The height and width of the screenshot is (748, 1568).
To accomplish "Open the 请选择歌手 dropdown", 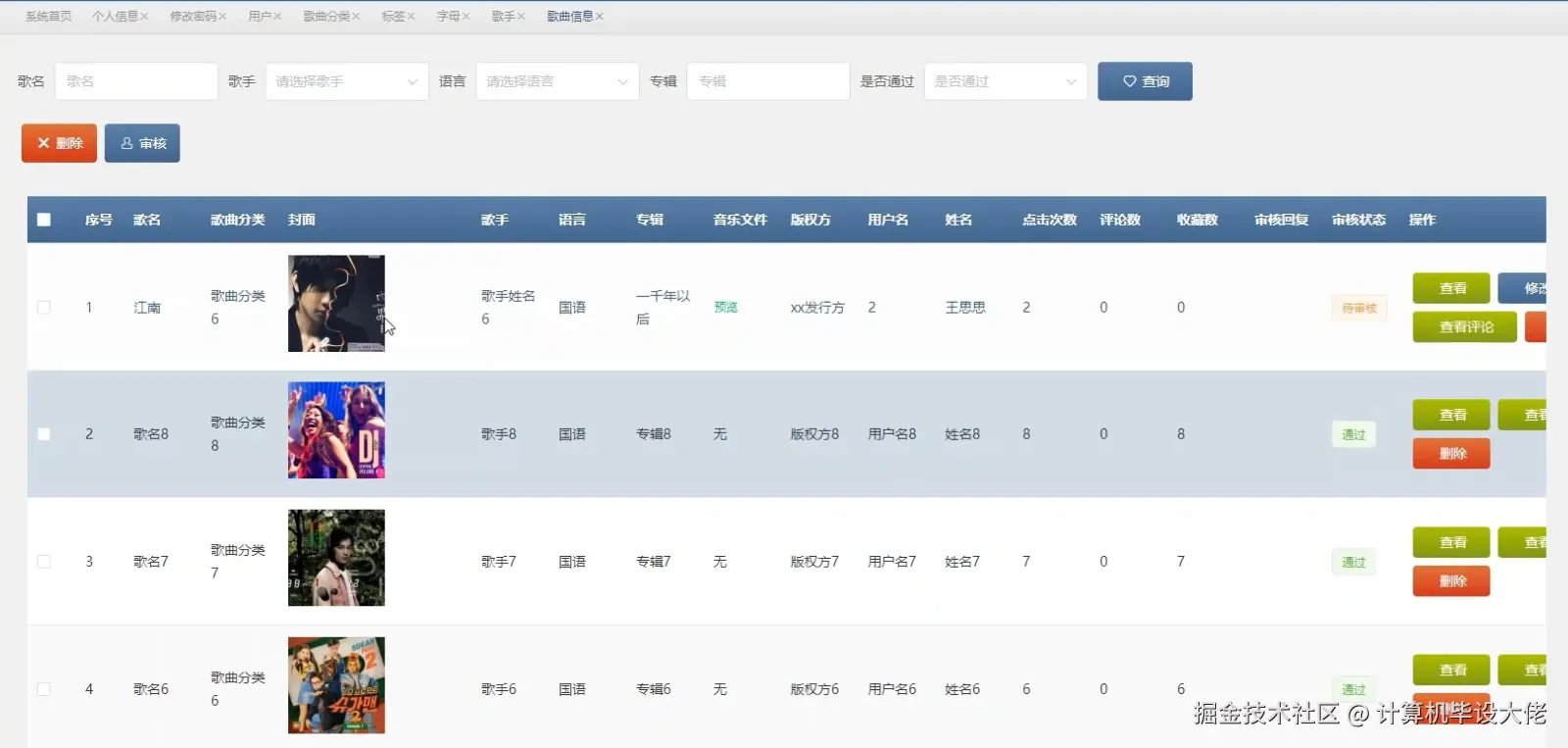I will pos(347,81).
